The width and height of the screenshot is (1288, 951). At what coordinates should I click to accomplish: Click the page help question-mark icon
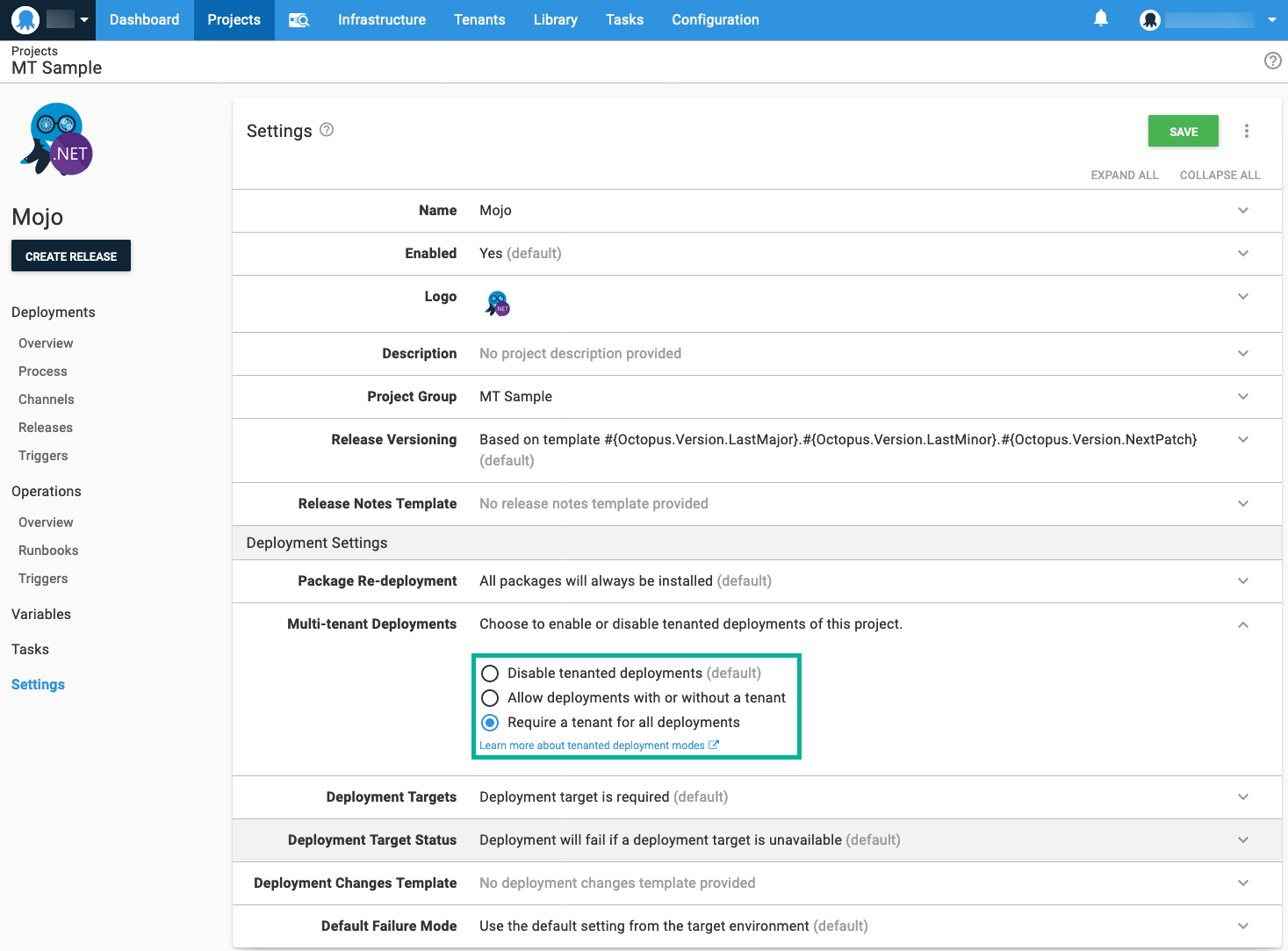tap(1273, 61)
